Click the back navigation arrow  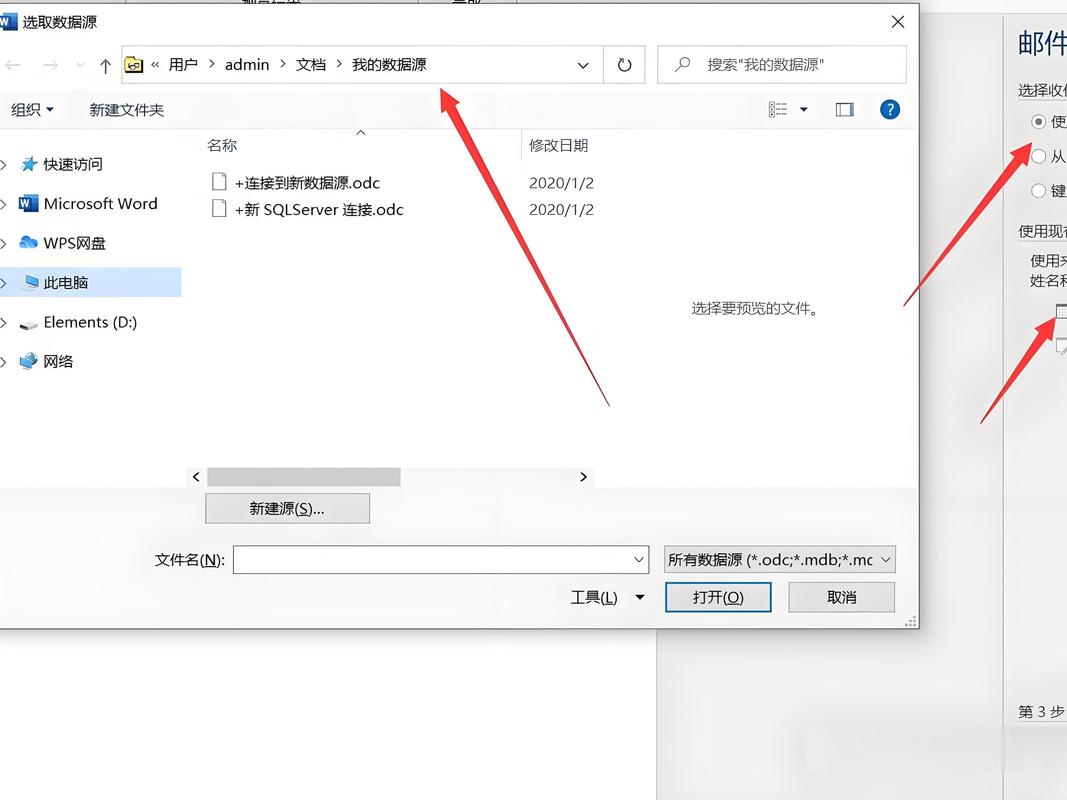[x=13, y=65]
